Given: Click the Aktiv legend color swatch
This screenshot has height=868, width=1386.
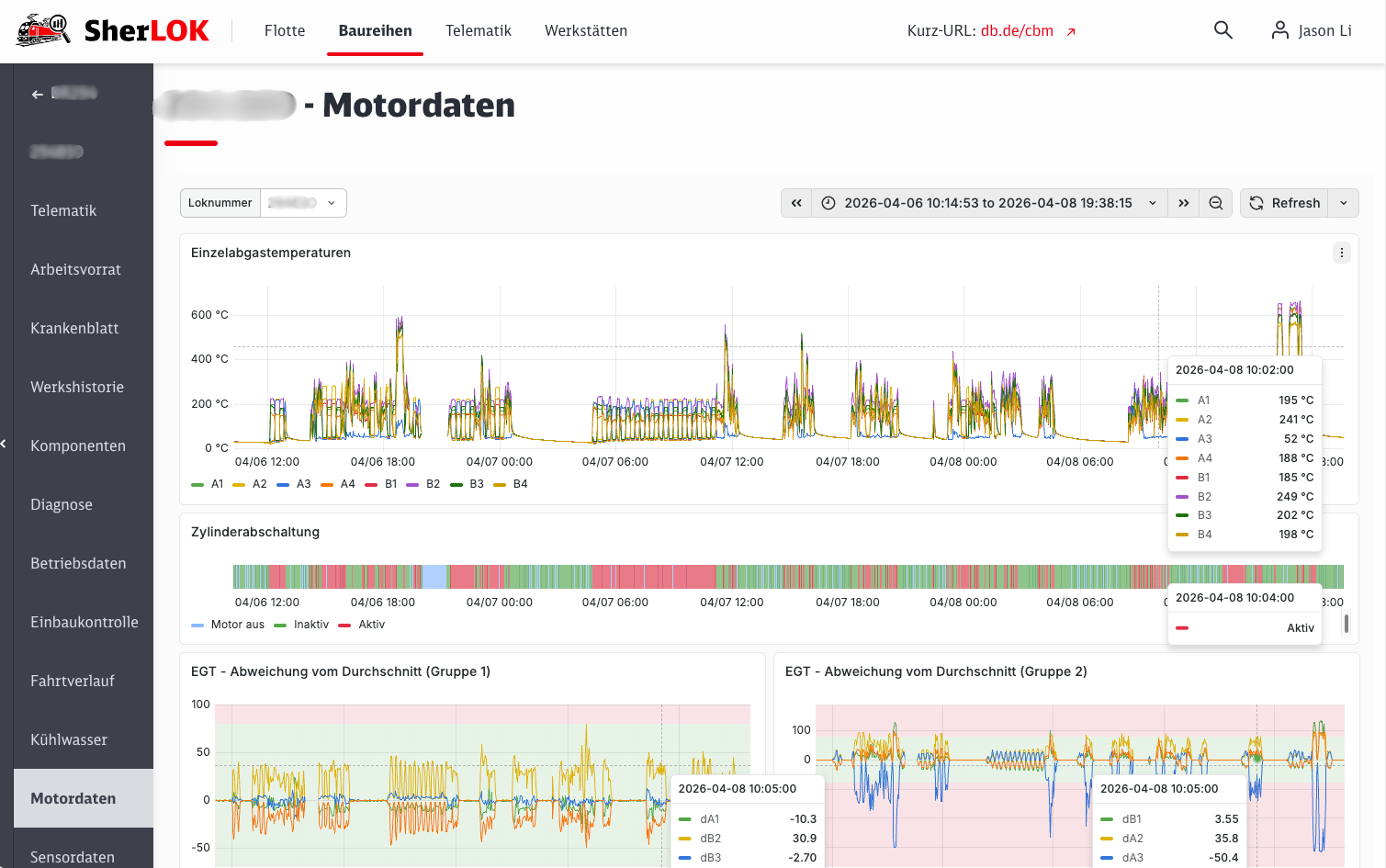Looking at the screenshot, I should tap(344, 625).
